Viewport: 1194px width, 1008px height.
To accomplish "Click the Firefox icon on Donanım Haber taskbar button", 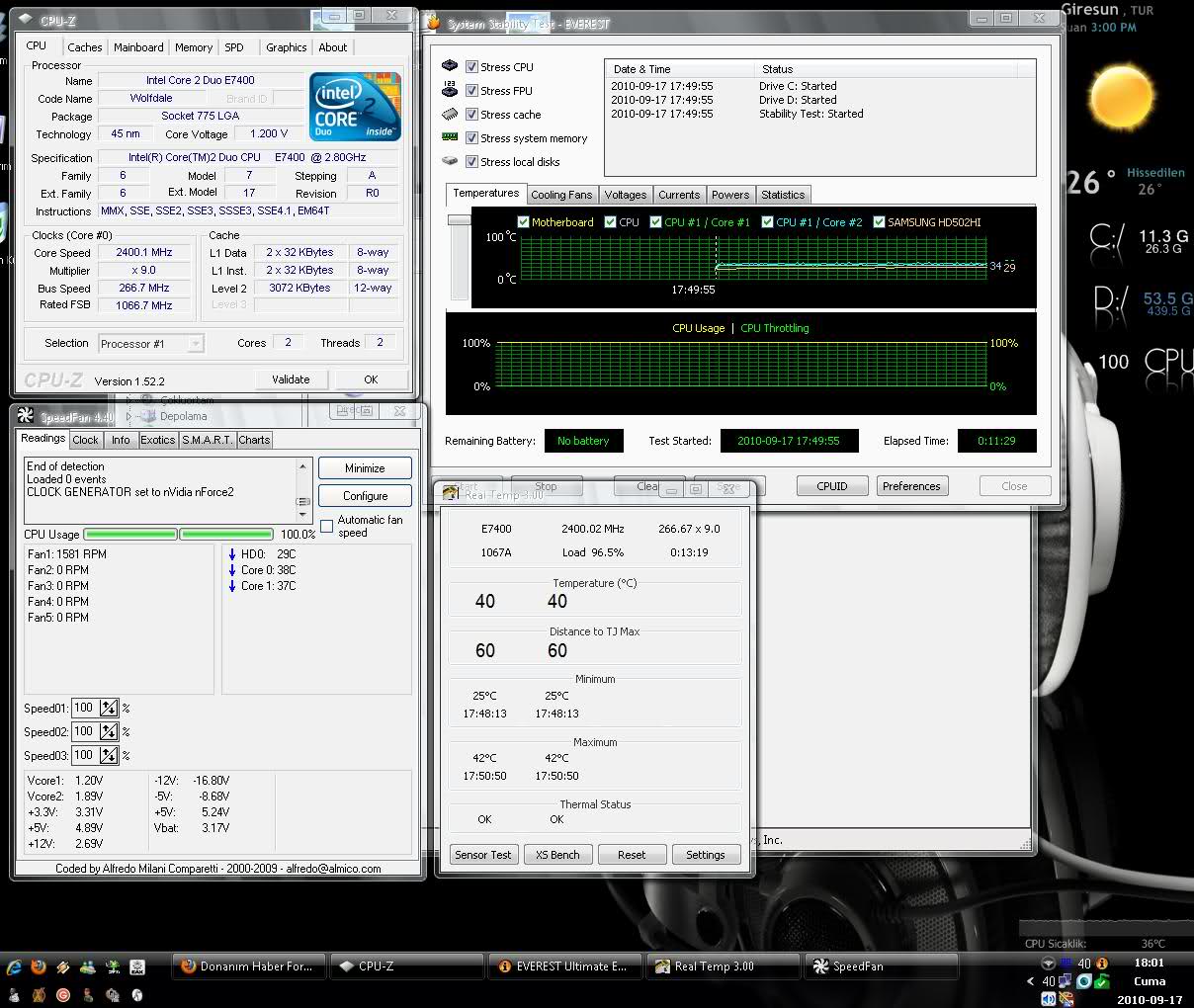I will (189, 966).
